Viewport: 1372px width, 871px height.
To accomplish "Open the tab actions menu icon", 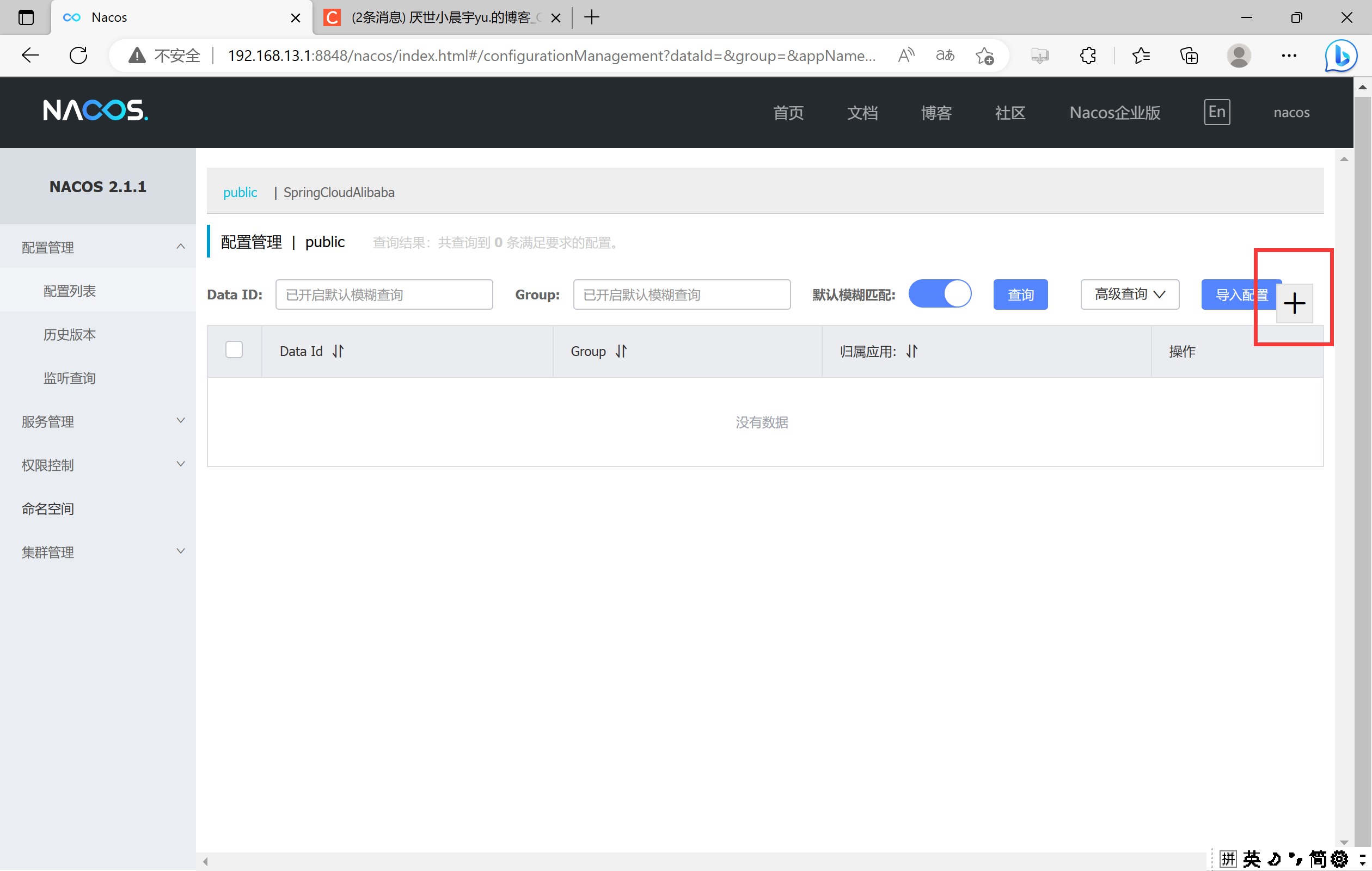I will pyautogui.click(x=26, y=17).
